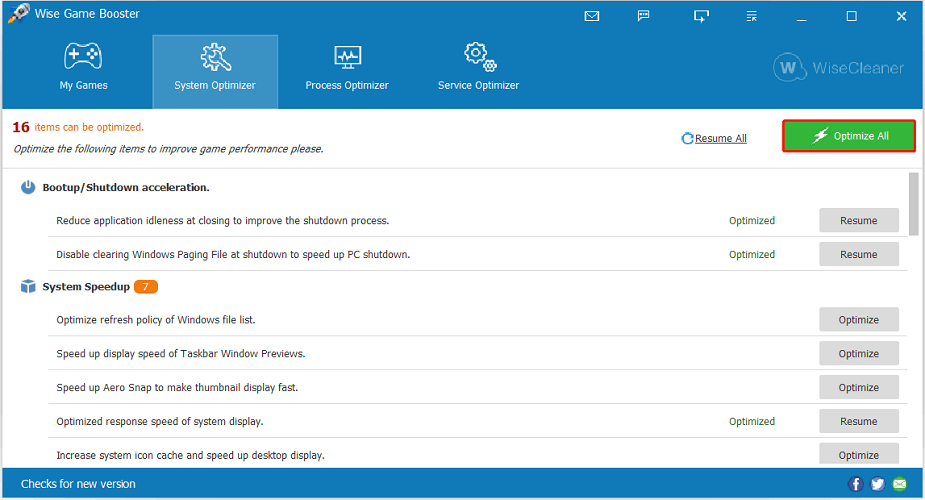Select the System Speedup heading
925x500 pixels.
coord(86,287)
